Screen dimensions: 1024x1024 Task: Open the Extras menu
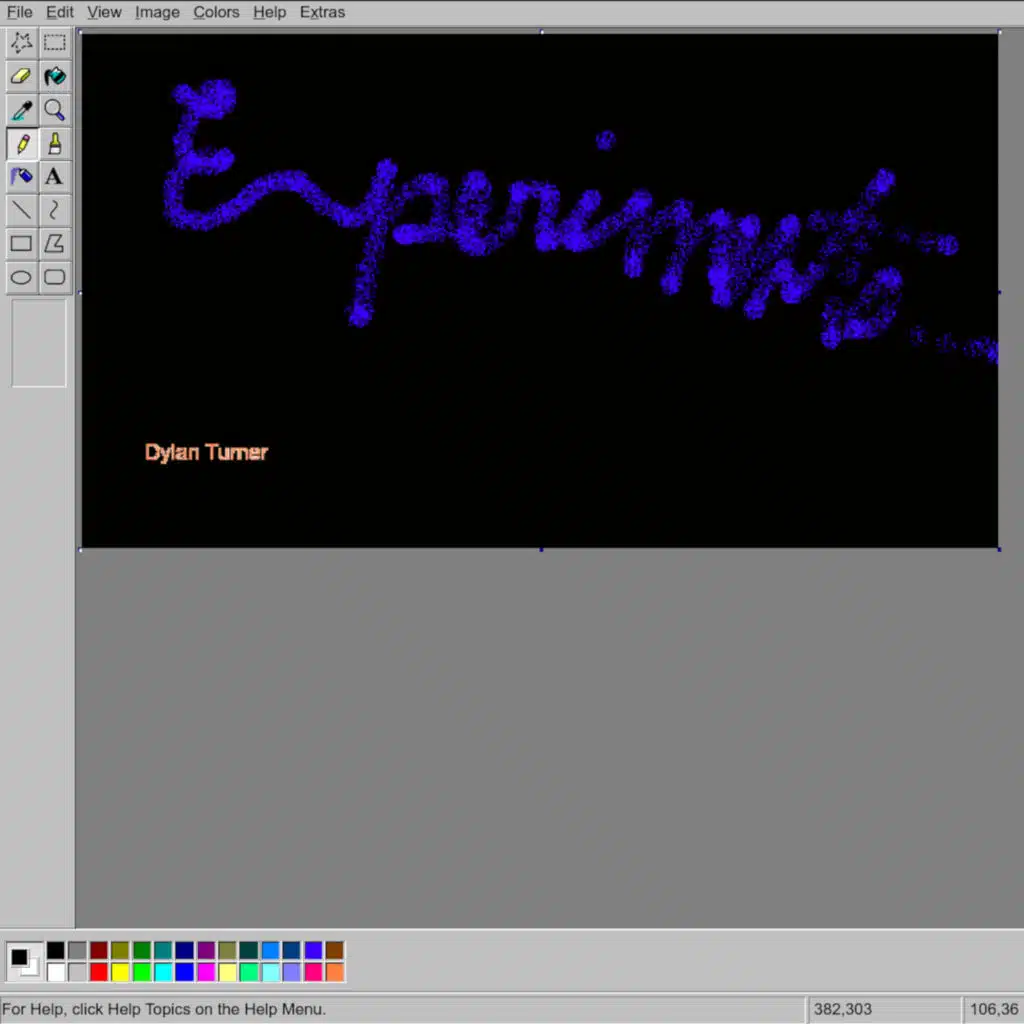pyautogui.click(x=322, y=12)
